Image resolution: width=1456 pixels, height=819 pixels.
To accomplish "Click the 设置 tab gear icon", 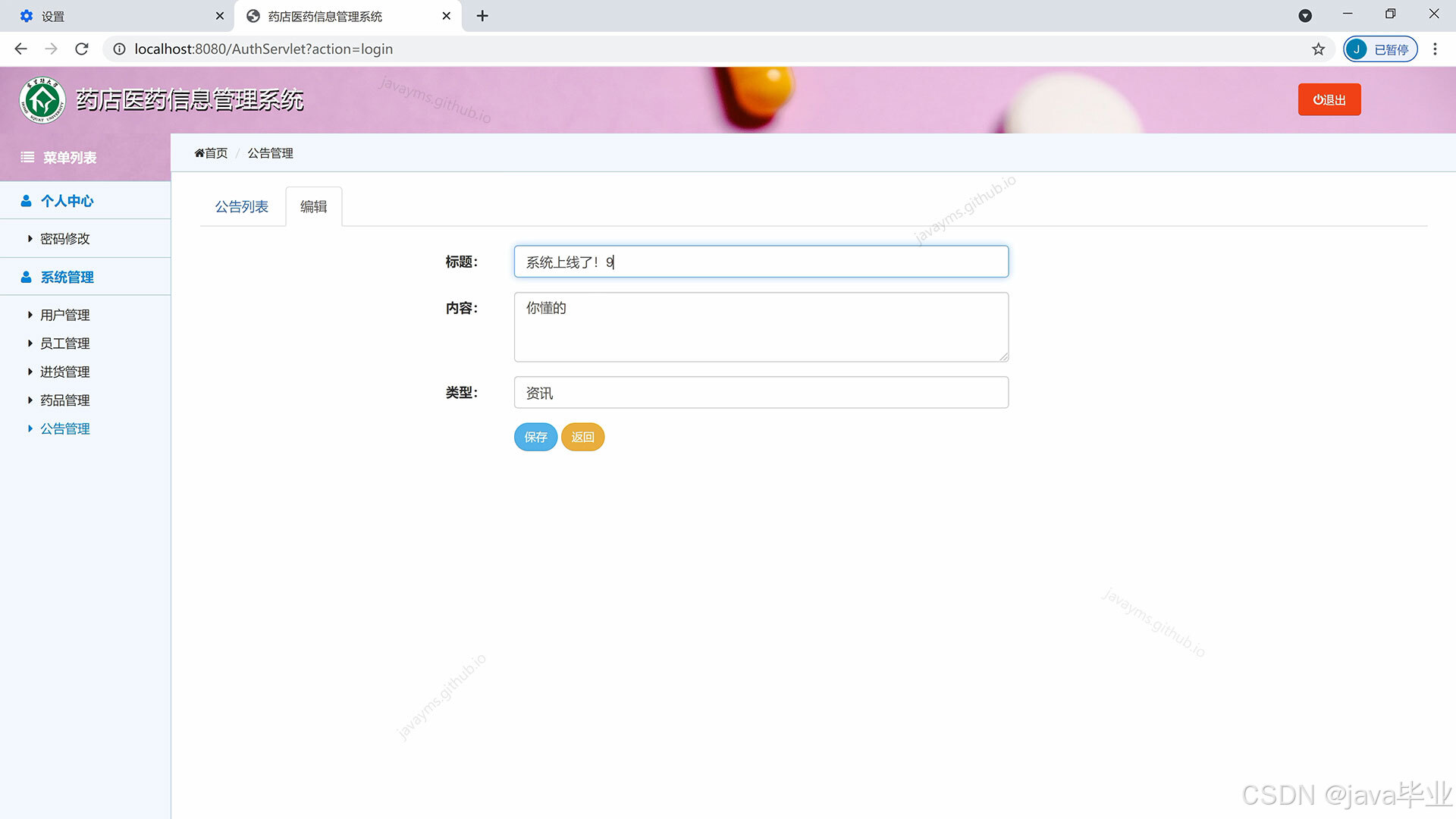I will [x=27, y=16].
